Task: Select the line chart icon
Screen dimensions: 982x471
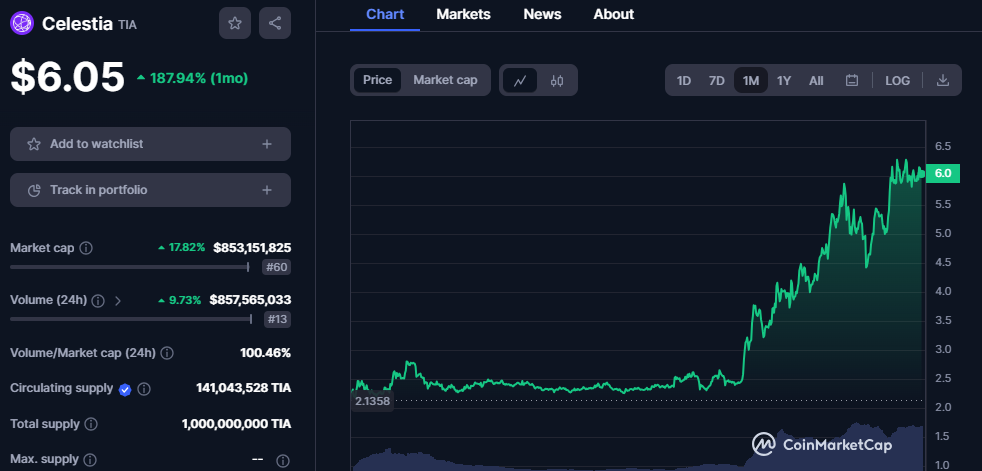Action: pos(520,80)
